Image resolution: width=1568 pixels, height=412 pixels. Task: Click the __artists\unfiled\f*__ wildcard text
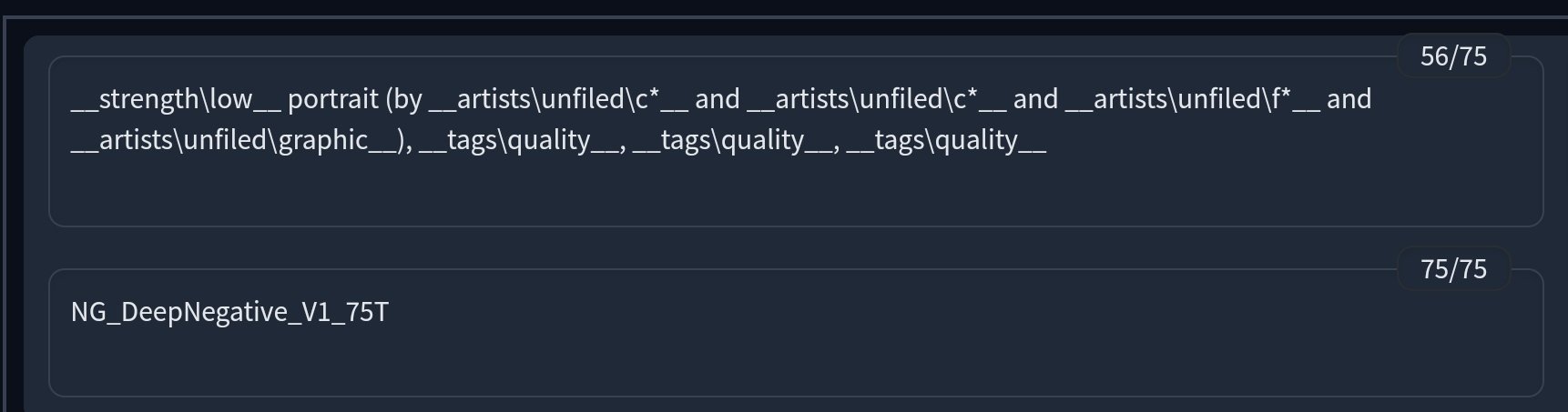pyautogui.click(x=1192, y=99)
